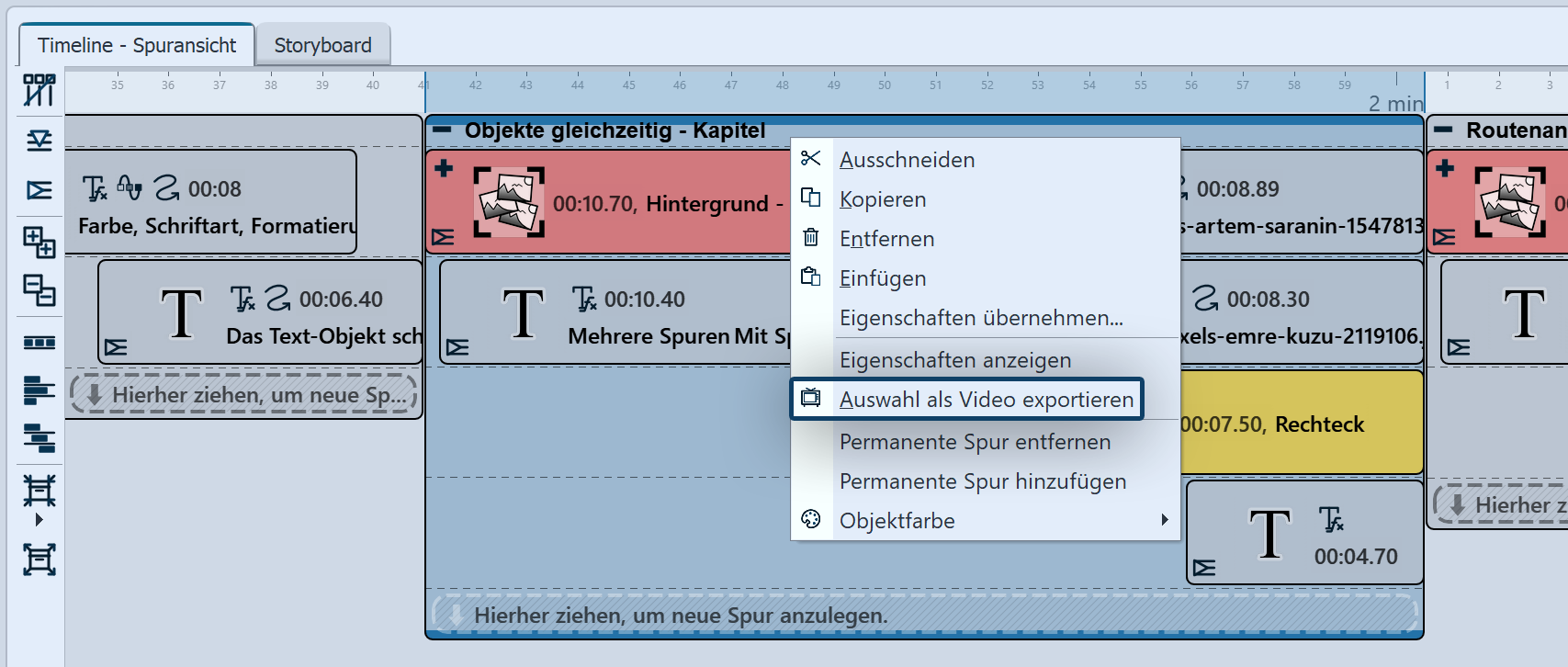Choose Entfernen from the context menu
The height and width of the screenshot is (667, 1568).
click(x=986, y=238)
